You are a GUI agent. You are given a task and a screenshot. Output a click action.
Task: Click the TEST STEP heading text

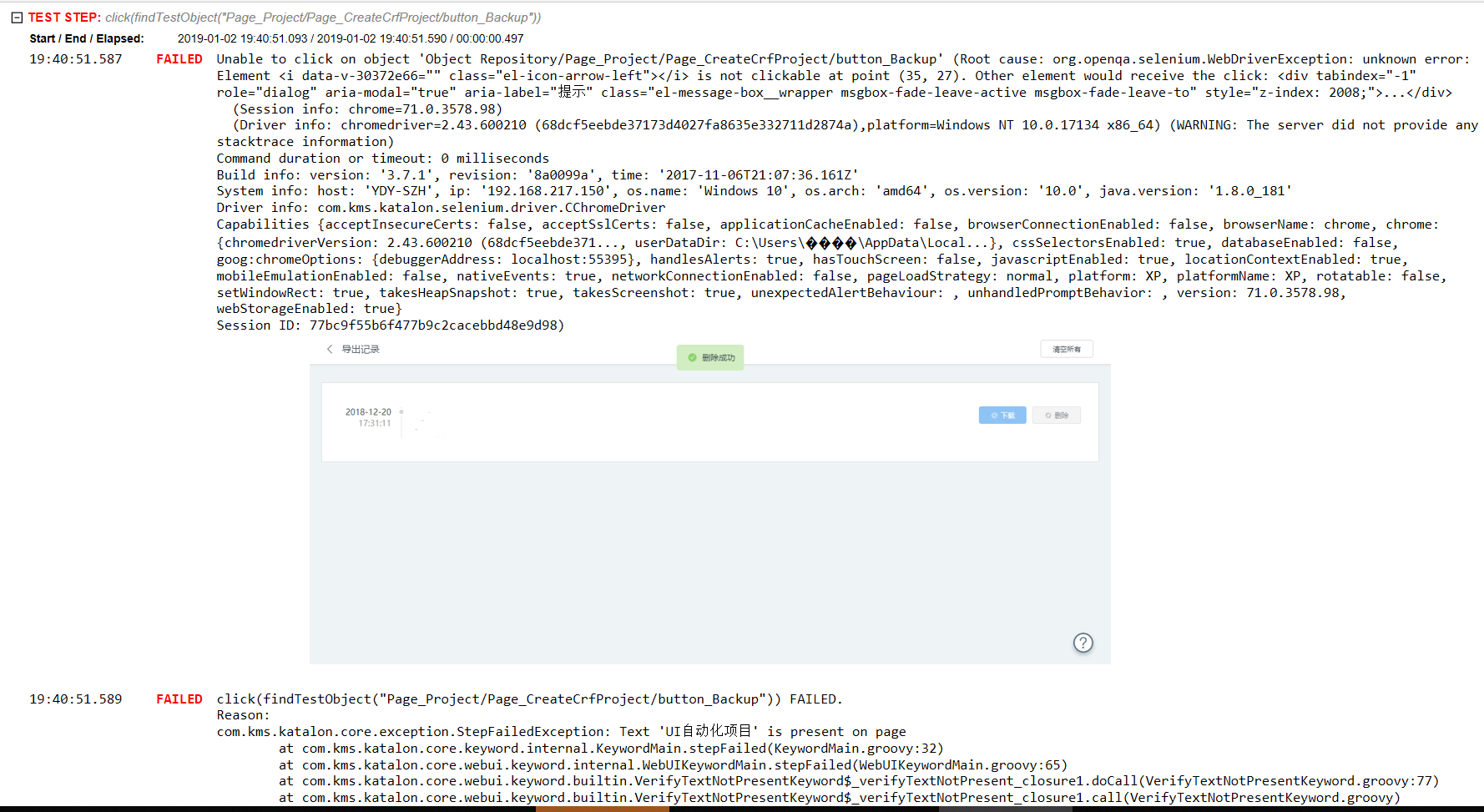click(x=65, y=18)
